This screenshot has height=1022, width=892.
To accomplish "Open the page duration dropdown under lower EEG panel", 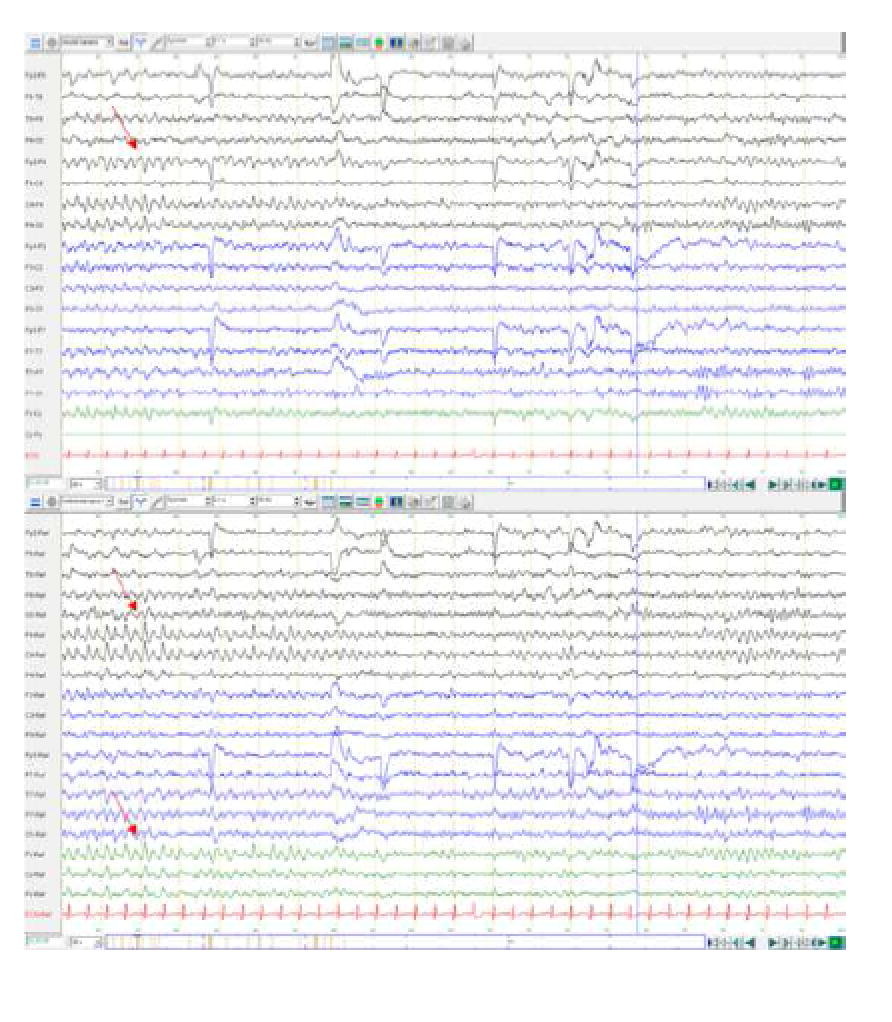I will pyautogui.click(x=86, y=942).
